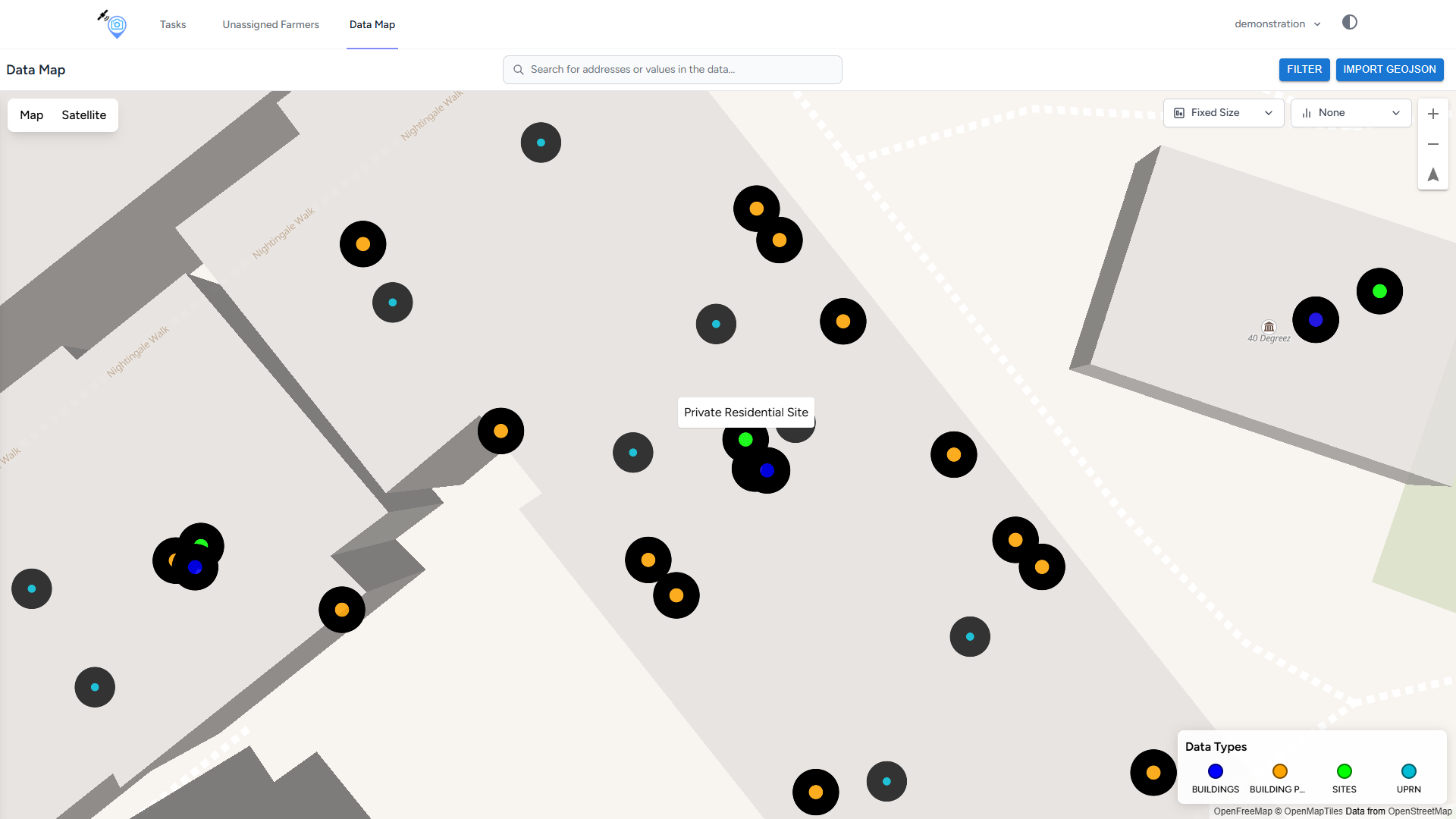Click search magnifier icon in search bar
Viewport: 1456px width, 819px height.
click(x=519, y=70)
